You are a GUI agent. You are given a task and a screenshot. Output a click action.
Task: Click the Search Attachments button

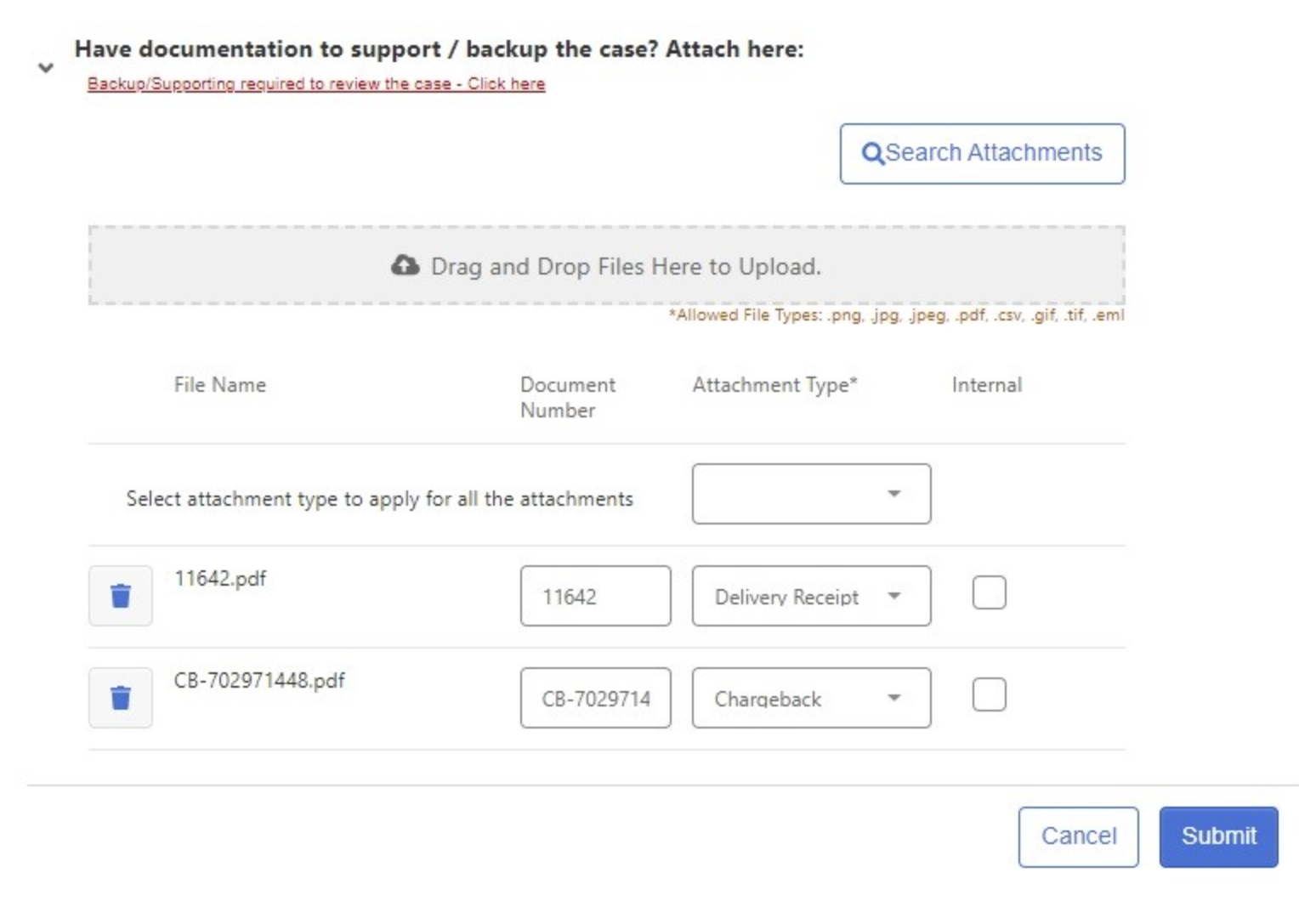click(982, 154)
